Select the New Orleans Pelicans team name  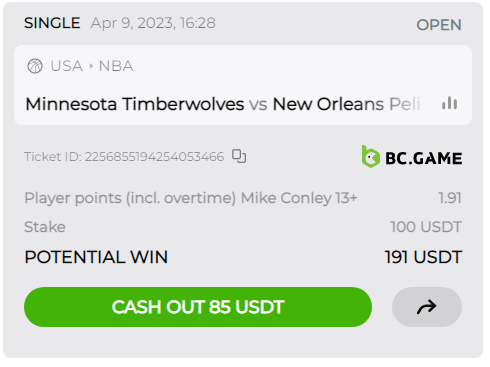pos(346,104)
